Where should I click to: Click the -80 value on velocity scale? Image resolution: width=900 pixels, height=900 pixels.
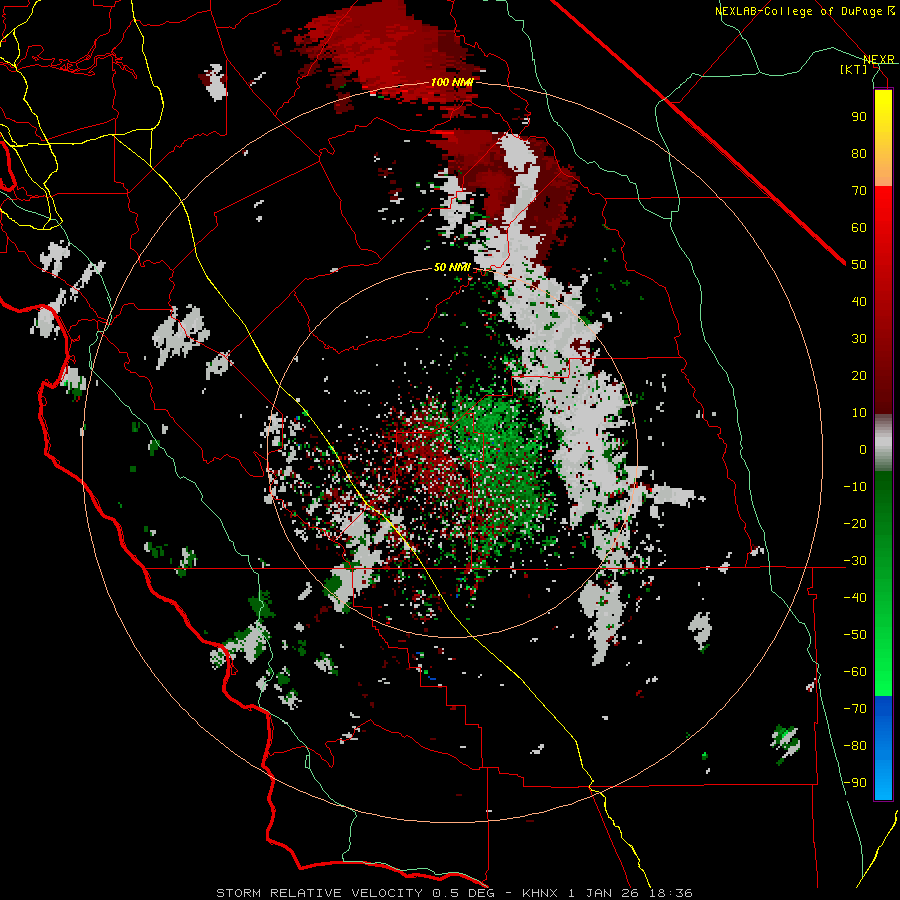855,746
